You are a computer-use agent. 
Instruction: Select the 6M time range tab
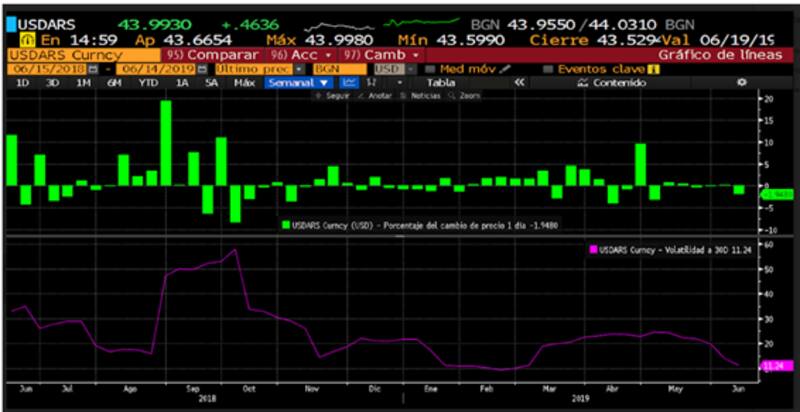click(x=115, y=83)
